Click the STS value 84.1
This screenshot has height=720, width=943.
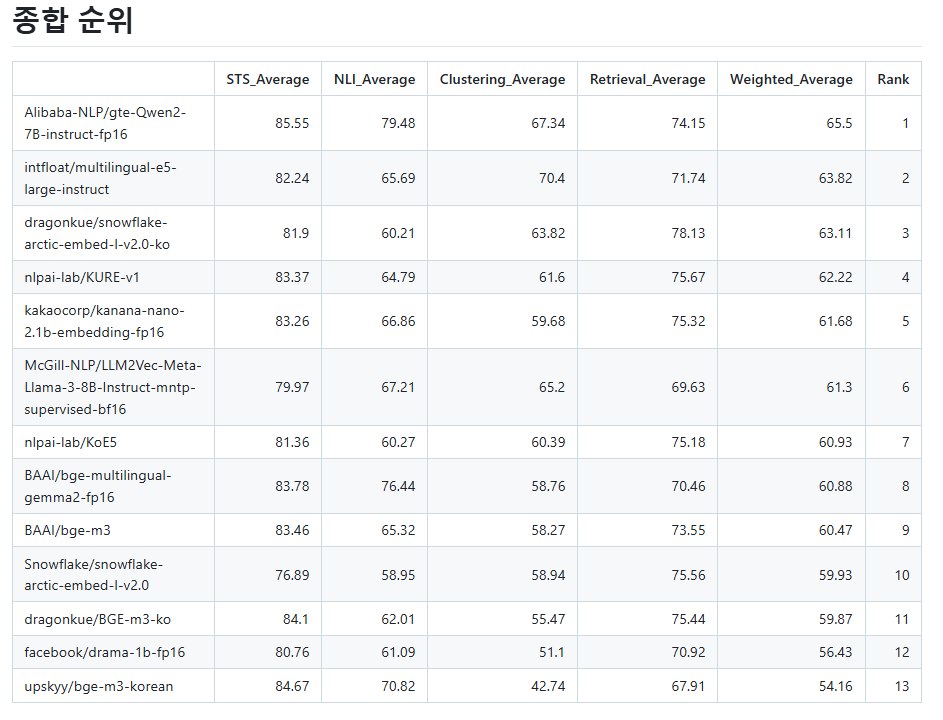click(296, 619)
